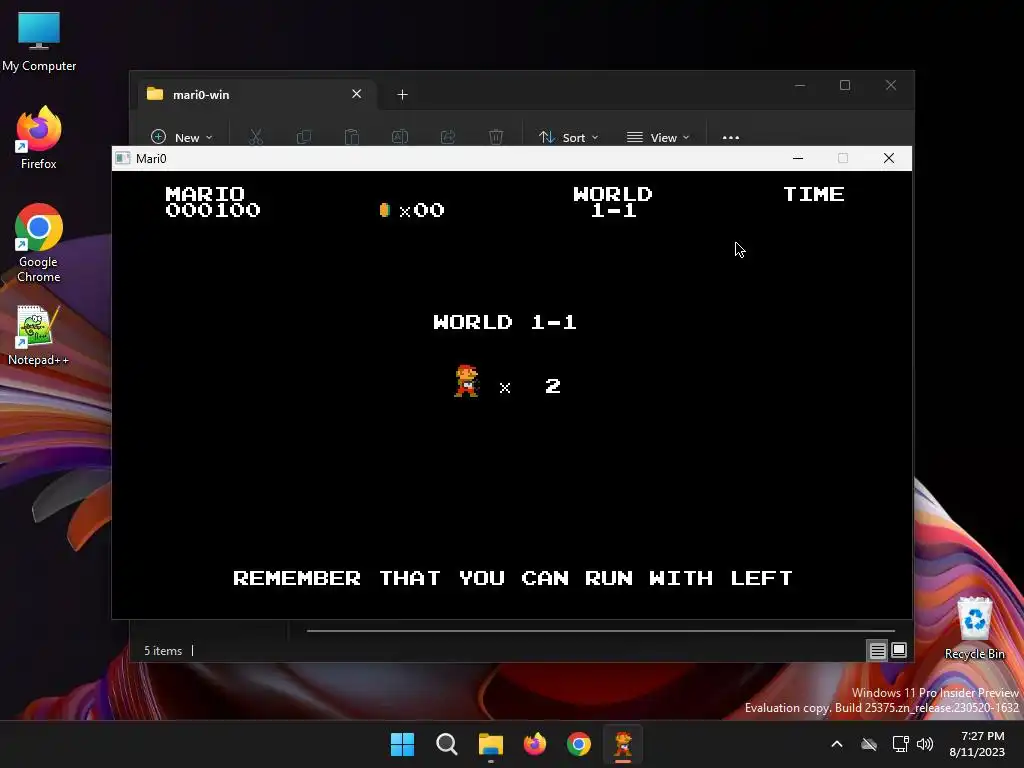Click the Delete trash icon in File Explorer
The width and height of the screenshot is (1024, 768).
(496, 137)
